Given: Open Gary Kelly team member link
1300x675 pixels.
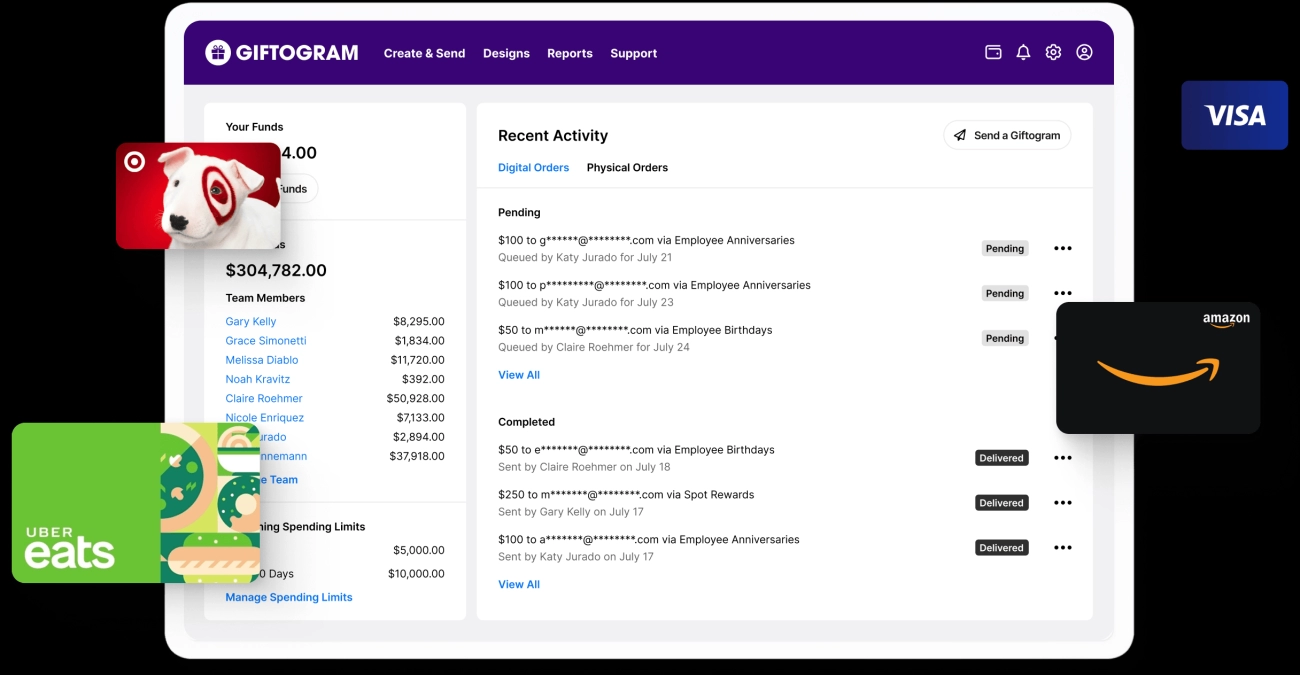Looking at the screenshot, I should [251, 322].
